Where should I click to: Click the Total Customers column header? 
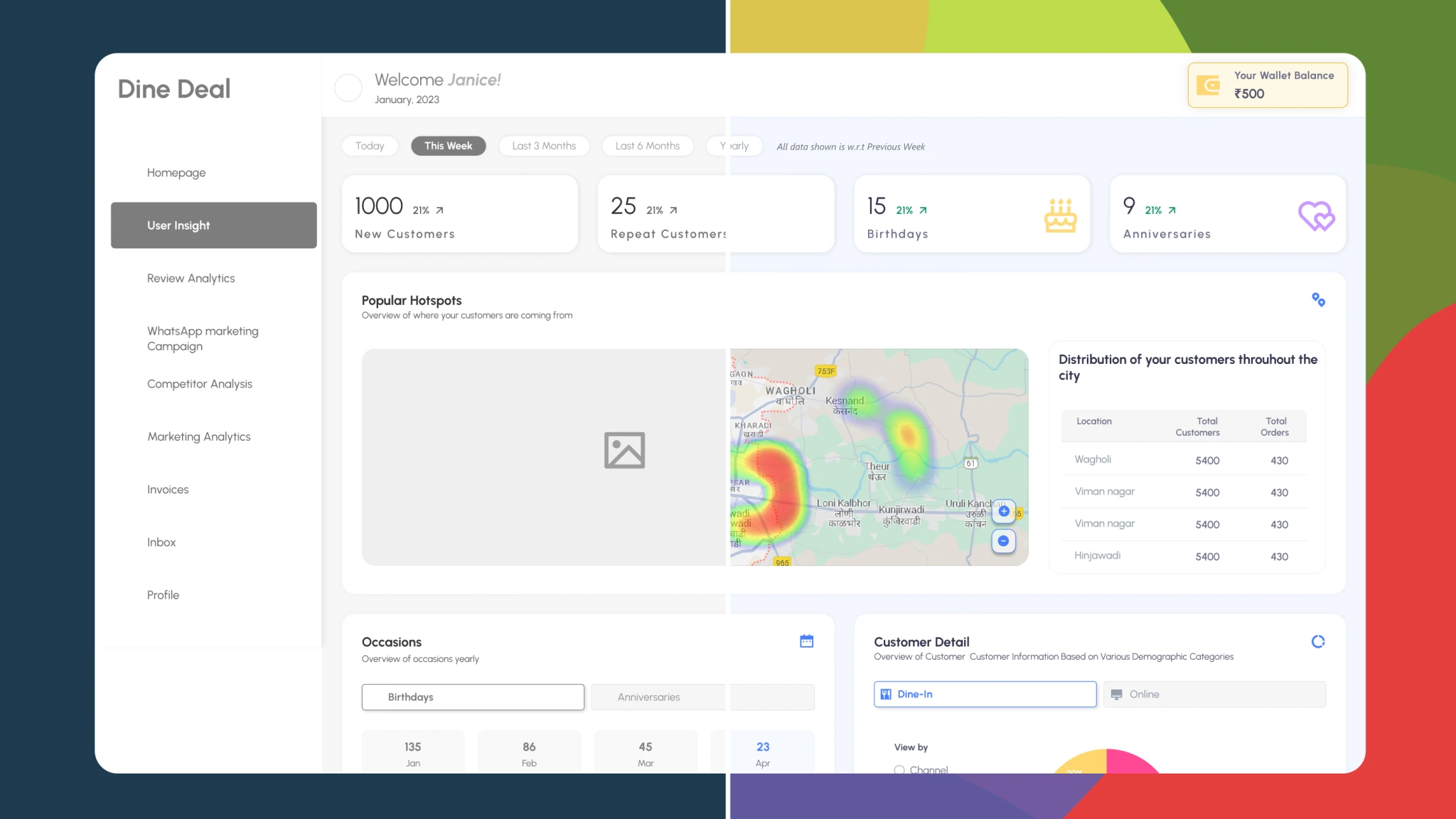1198,427
